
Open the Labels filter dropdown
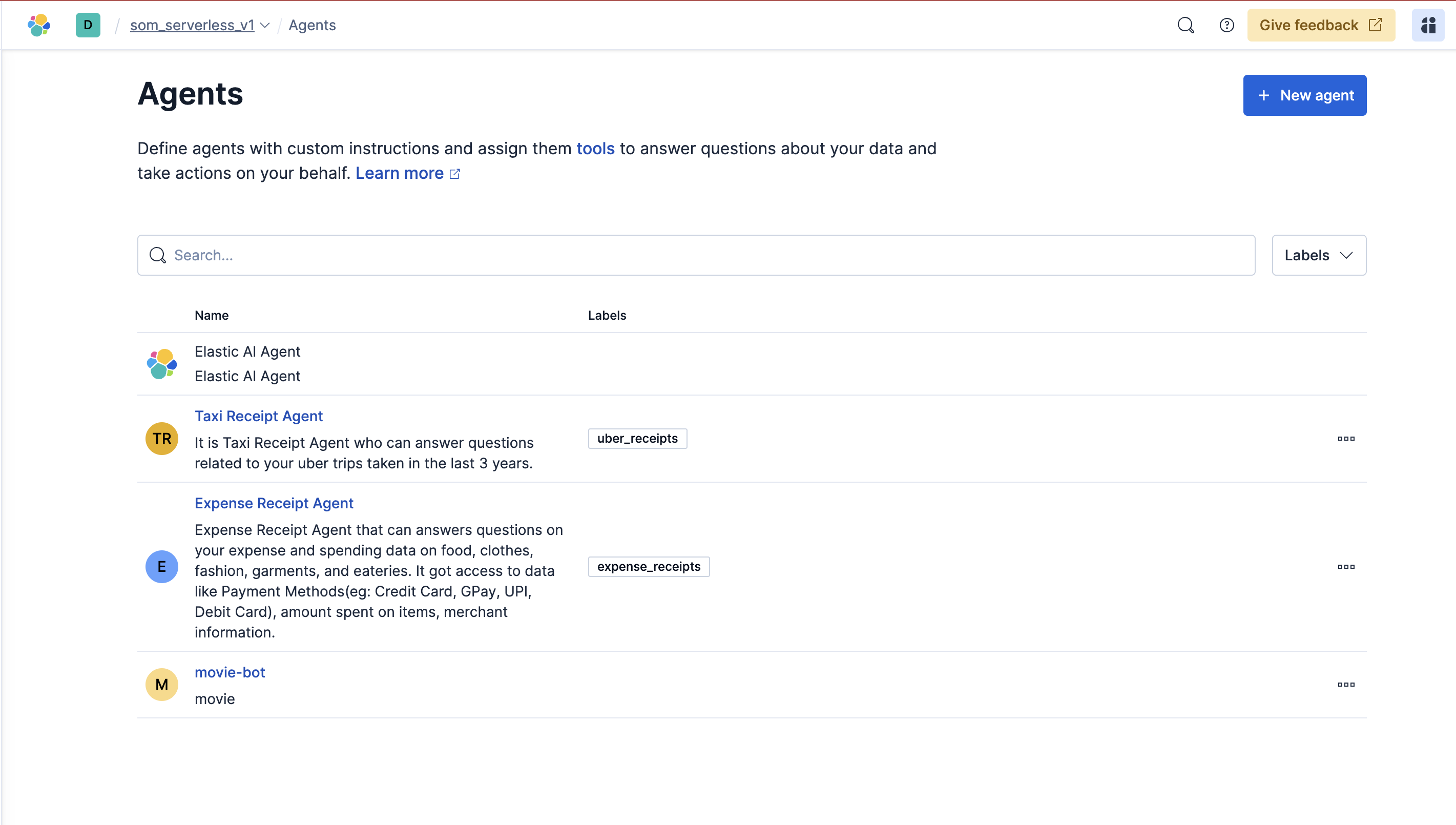[1318, 255]
